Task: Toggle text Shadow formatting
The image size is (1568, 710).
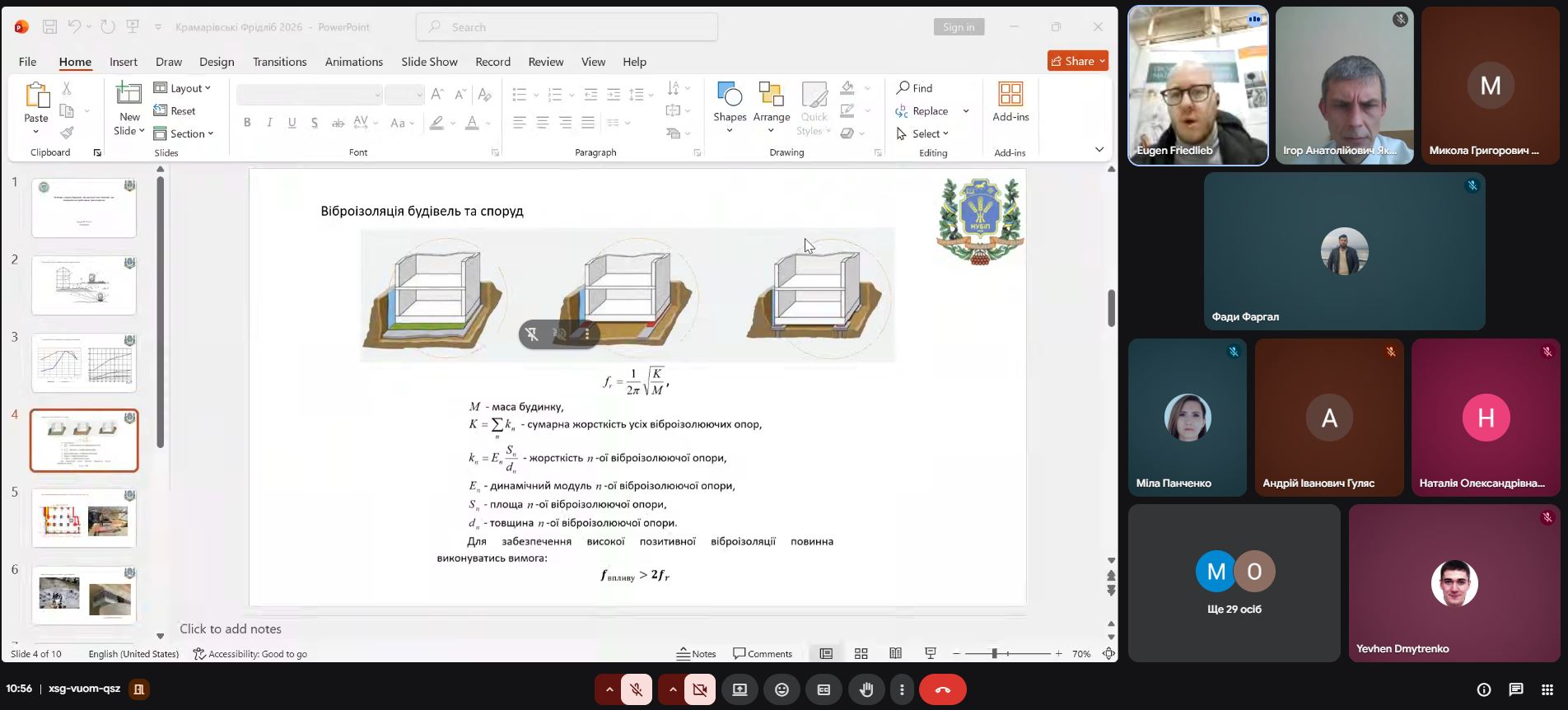Action: point(315,123)
